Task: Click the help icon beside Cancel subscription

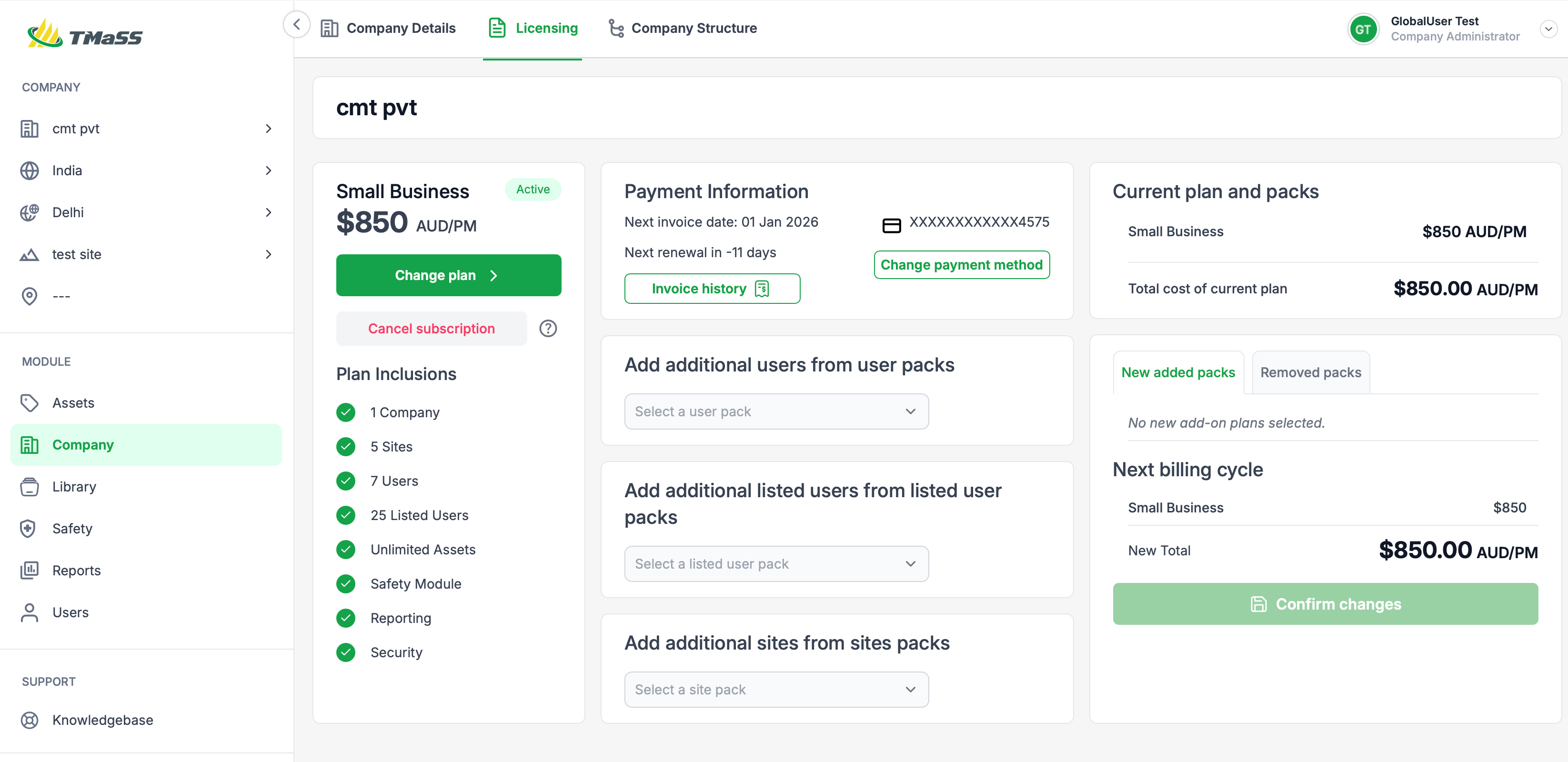Action: 547,329
